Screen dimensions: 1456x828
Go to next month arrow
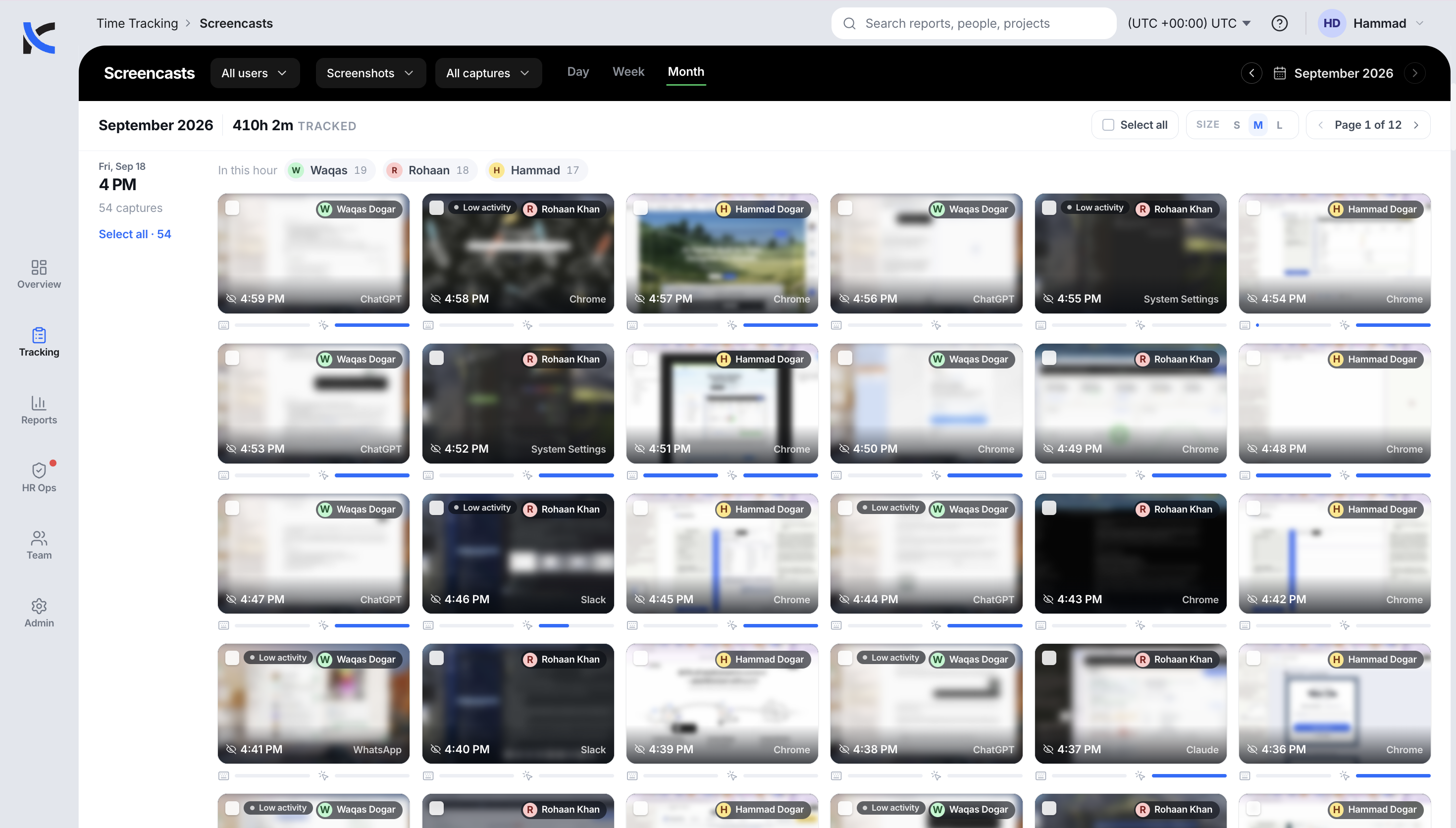pyautogui.click(x=1414, y=73)
